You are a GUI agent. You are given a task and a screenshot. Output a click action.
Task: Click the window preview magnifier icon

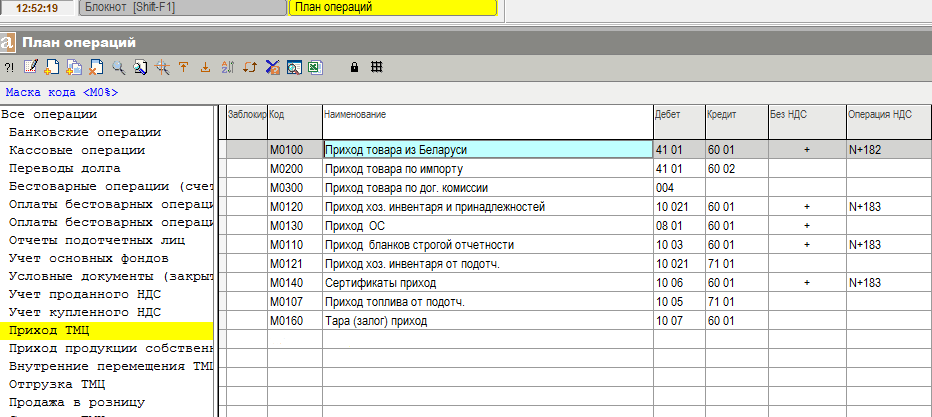pos(294,68)
